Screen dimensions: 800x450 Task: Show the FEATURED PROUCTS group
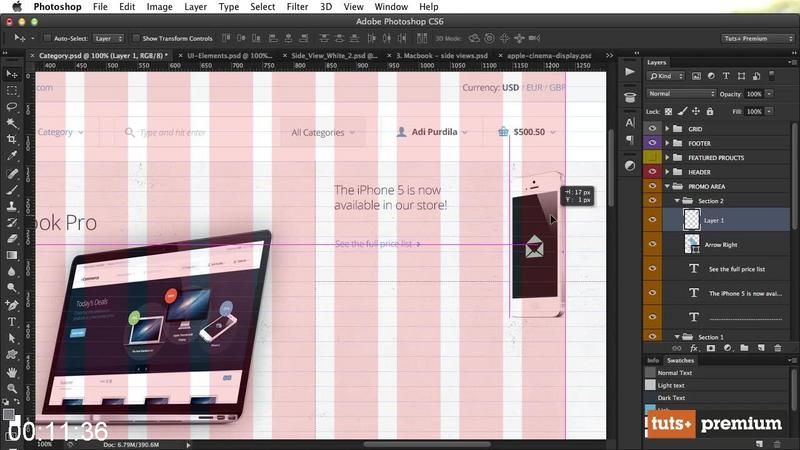tap(652, 157)
